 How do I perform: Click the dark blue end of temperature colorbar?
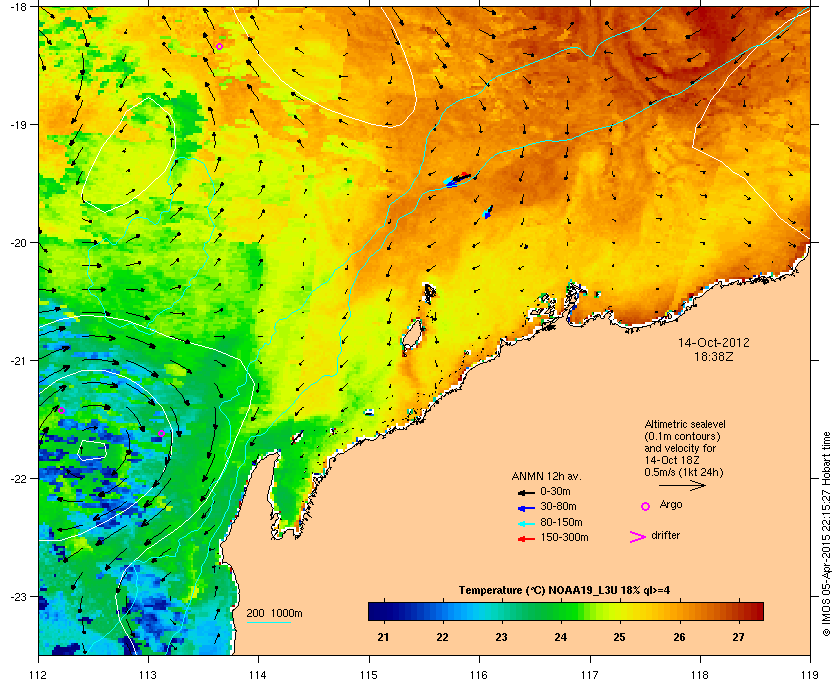pos(377,611)
